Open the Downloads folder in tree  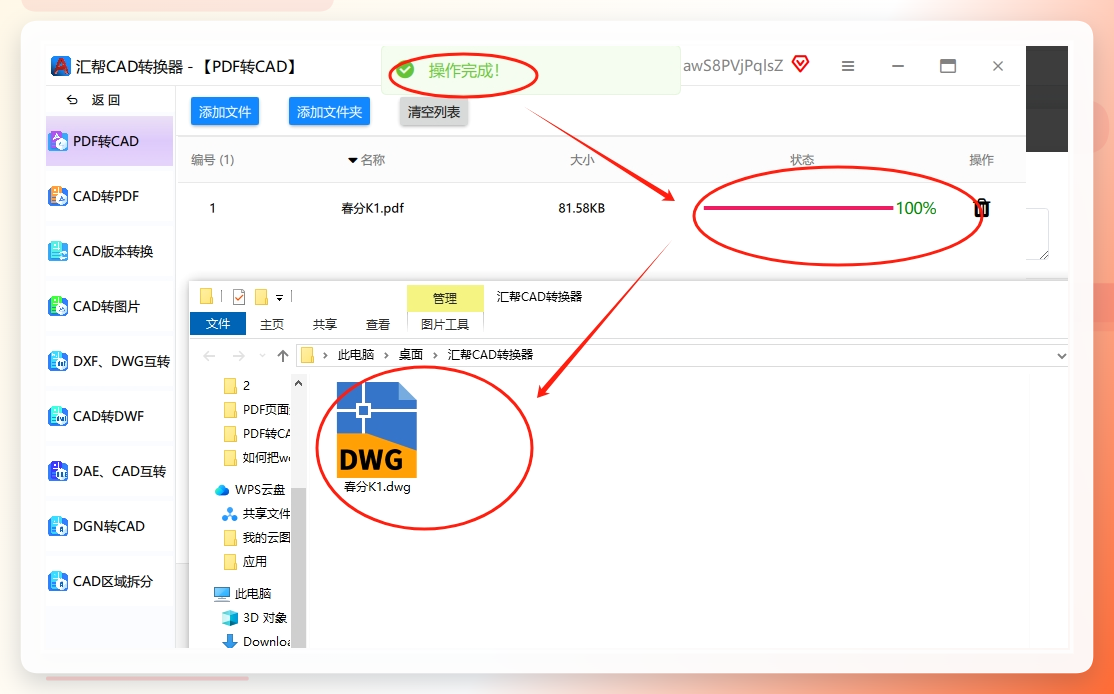coord(256,641)
